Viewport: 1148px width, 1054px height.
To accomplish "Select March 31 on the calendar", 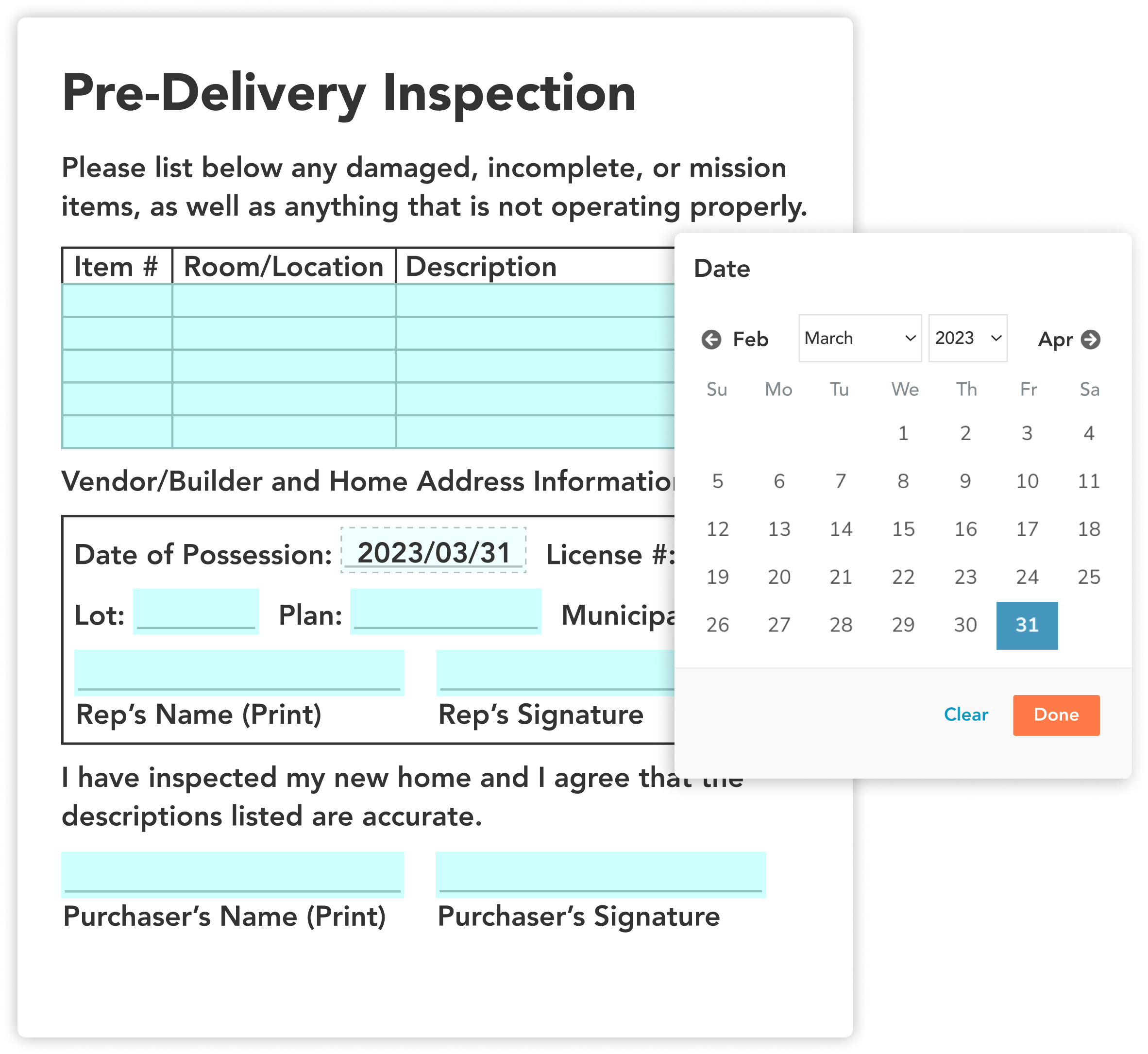I will coord(1027,652).
